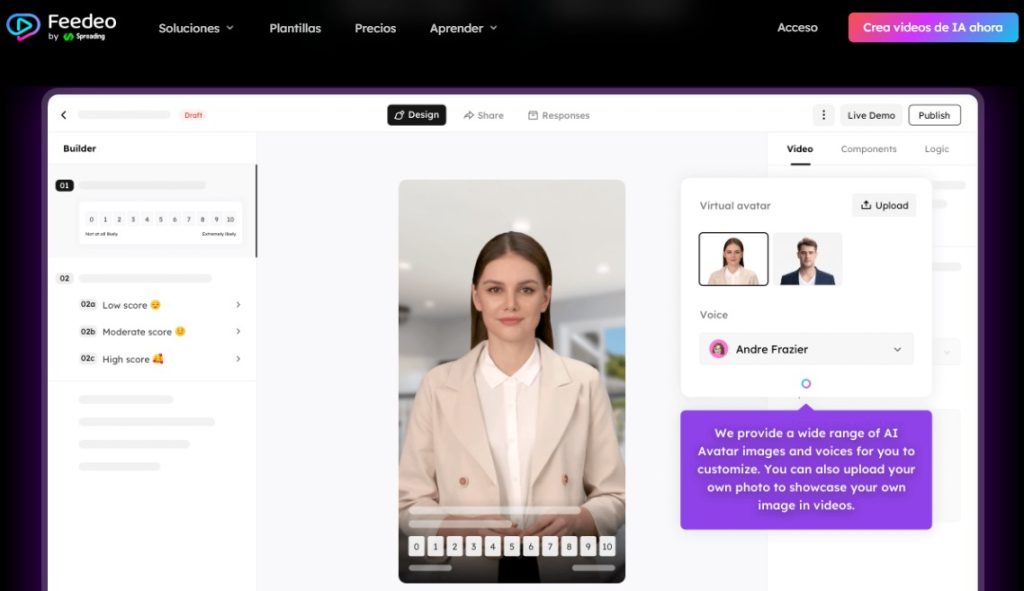Click the back arrow in builder header
The width and height of the screenshot is (1024, 591).
point(64,115)
